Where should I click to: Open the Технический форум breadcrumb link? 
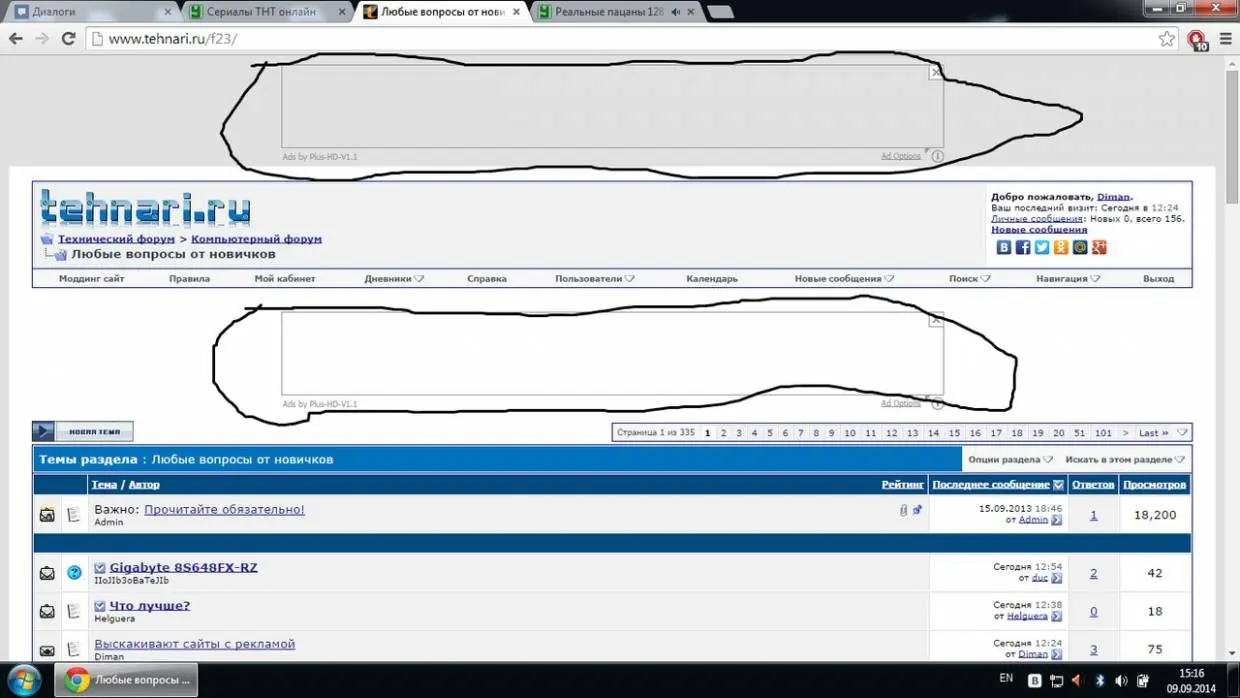click(116, 239)
